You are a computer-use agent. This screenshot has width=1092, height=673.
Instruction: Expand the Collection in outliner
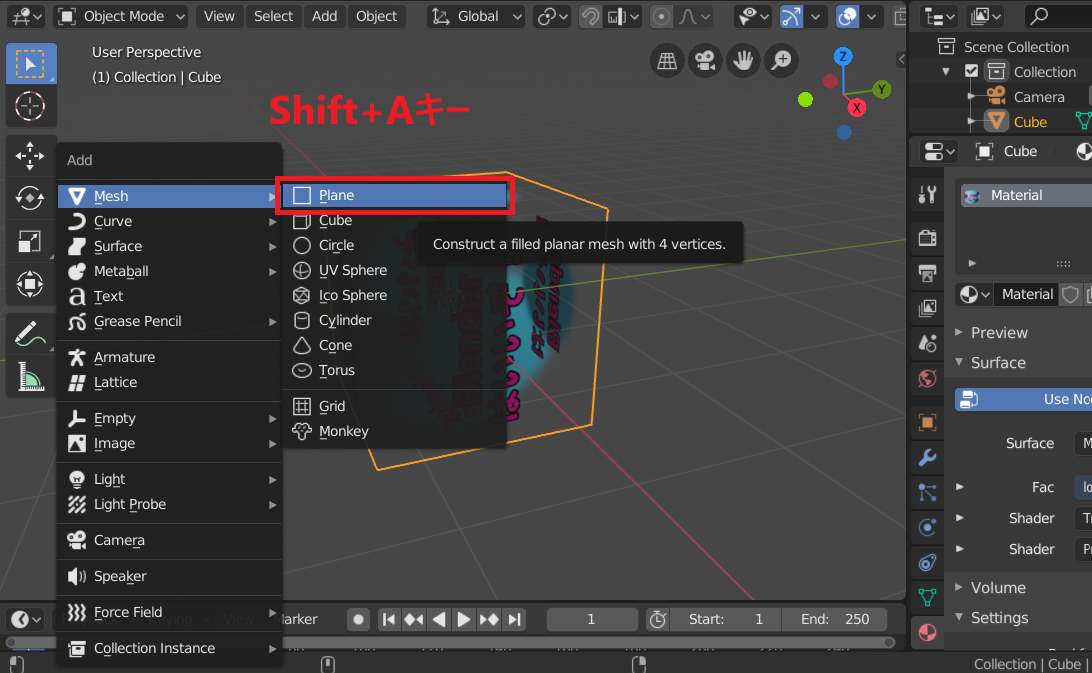click(x=946, y=72)
